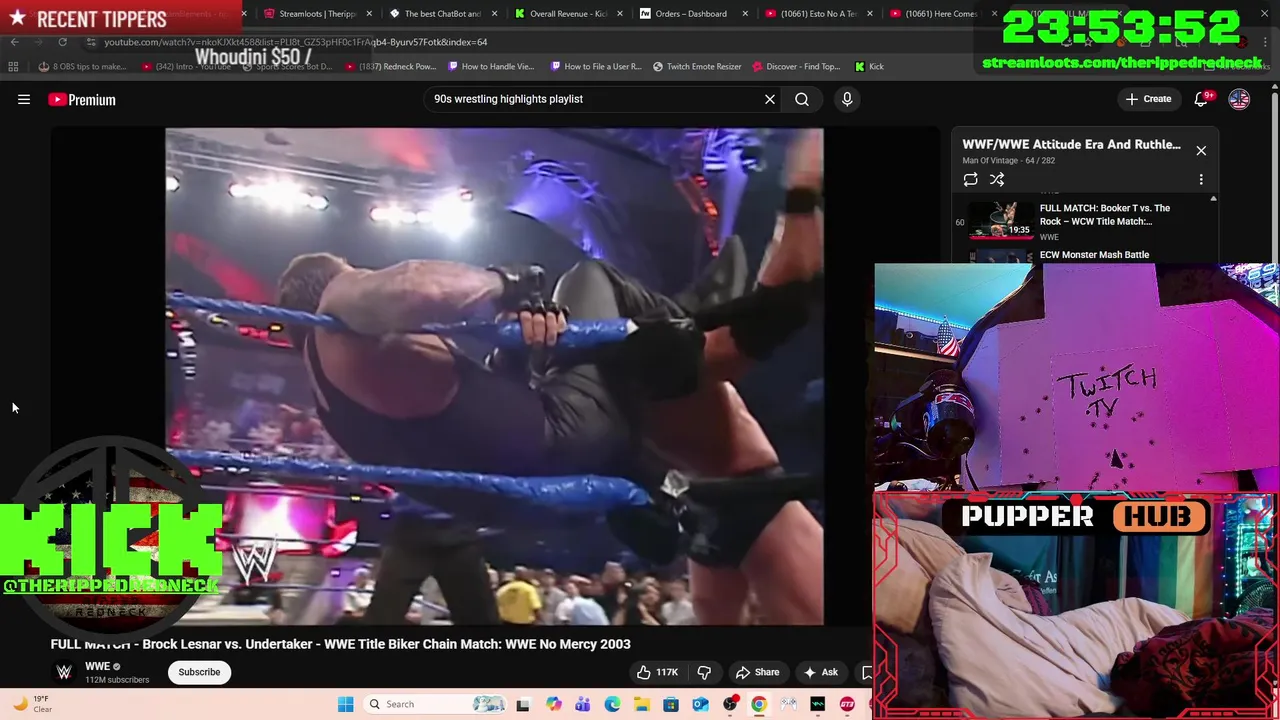Subscribe to the WWE channel
1280x720 pixels.
[199, 672]
